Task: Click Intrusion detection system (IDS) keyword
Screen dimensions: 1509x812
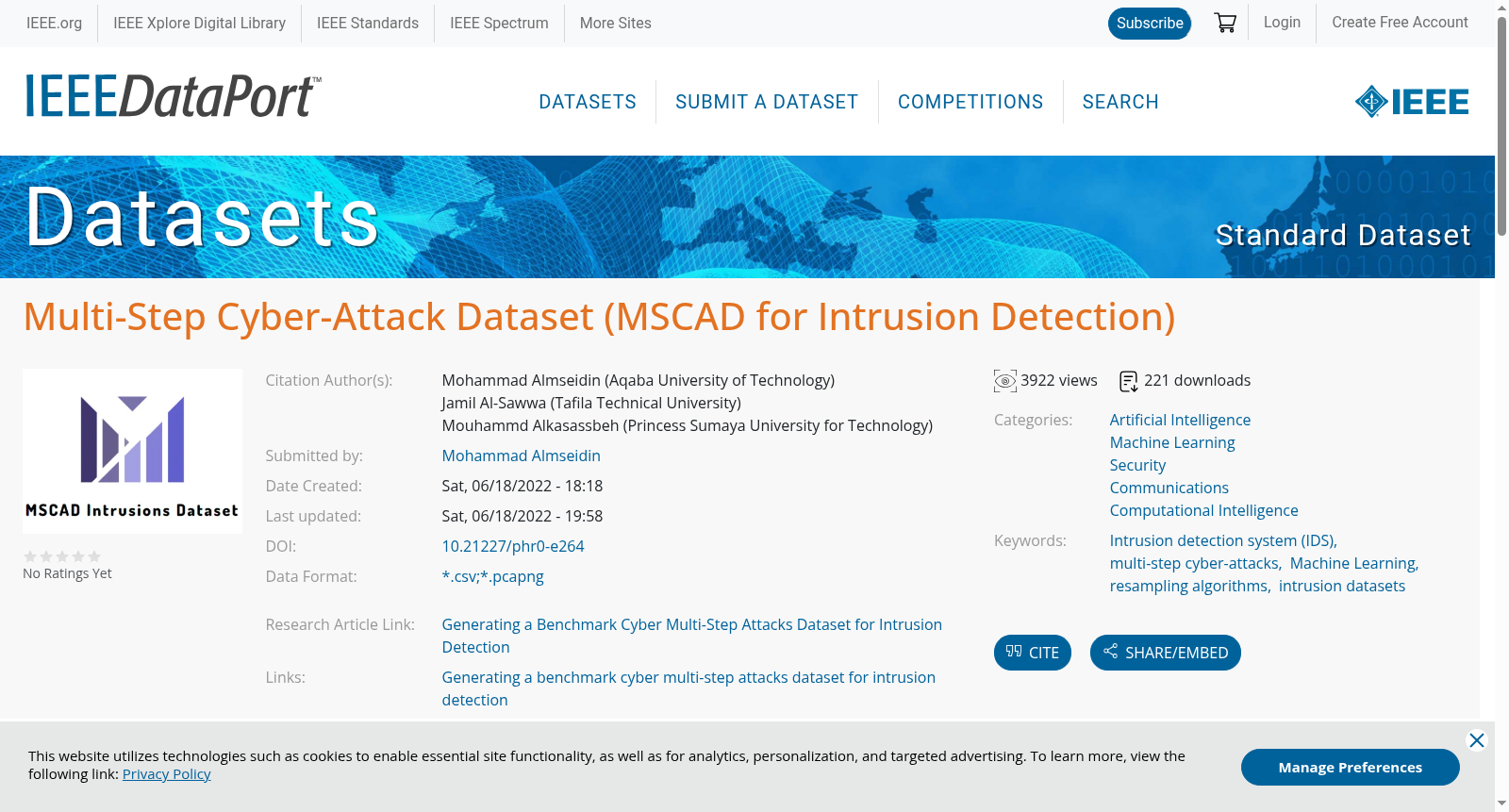Action: (1222, 540)
